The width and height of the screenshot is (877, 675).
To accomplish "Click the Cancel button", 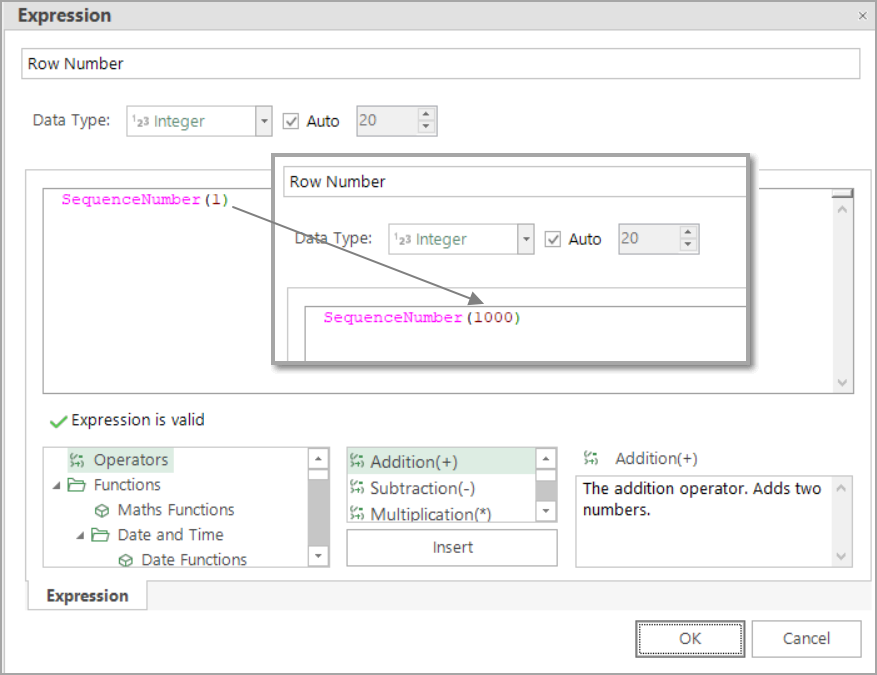I will pos(806,639).
